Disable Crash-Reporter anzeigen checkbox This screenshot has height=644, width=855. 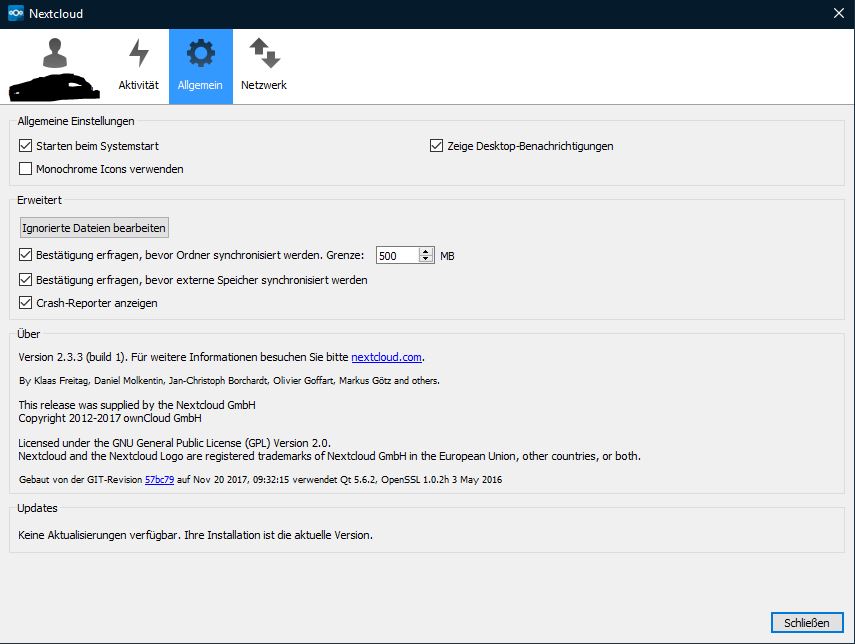click(x=26, y=303)
